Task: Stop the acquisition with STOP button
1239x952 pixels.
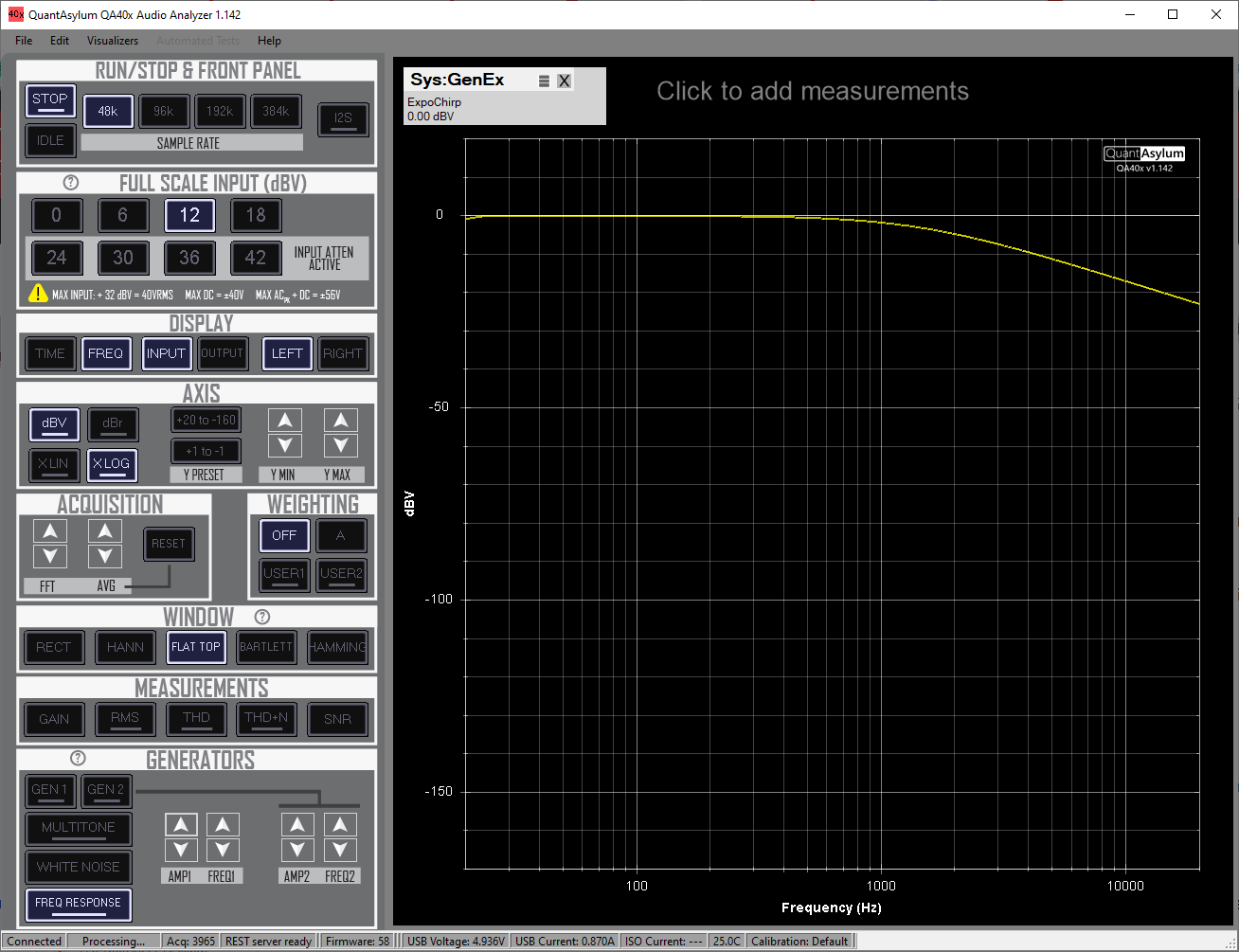Action: pos(50,101)
